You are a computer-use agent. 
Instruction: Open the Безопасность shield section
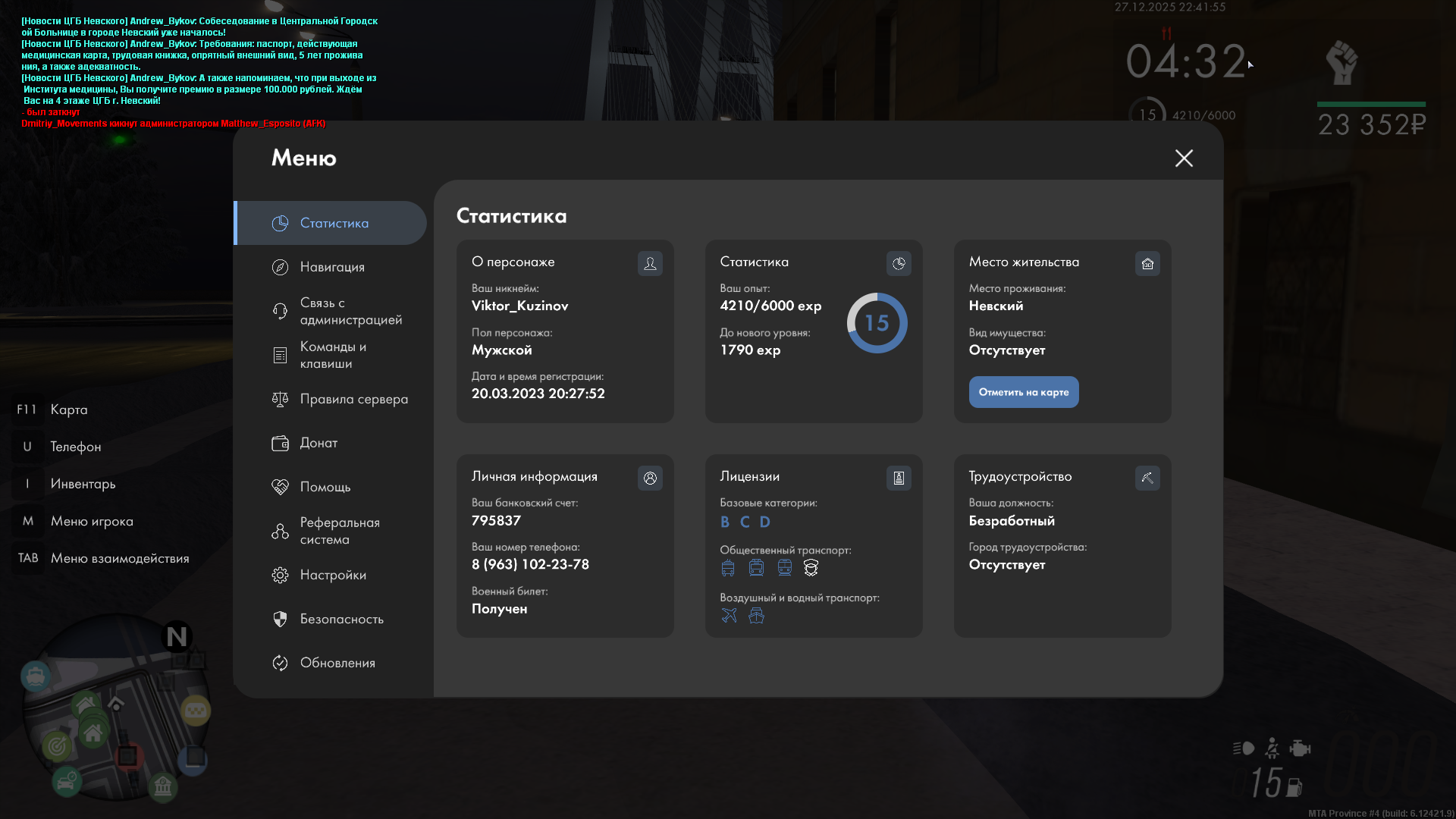(341, 619)
